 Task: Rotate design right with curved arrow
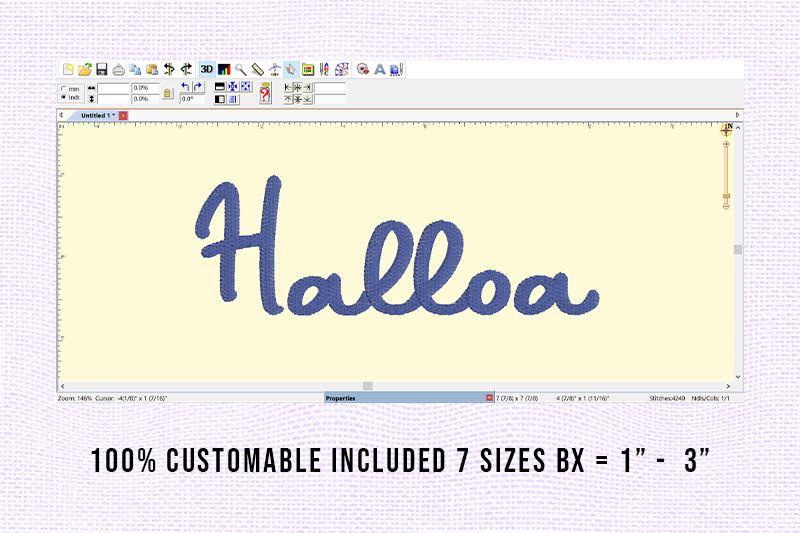tap(197, 87)
